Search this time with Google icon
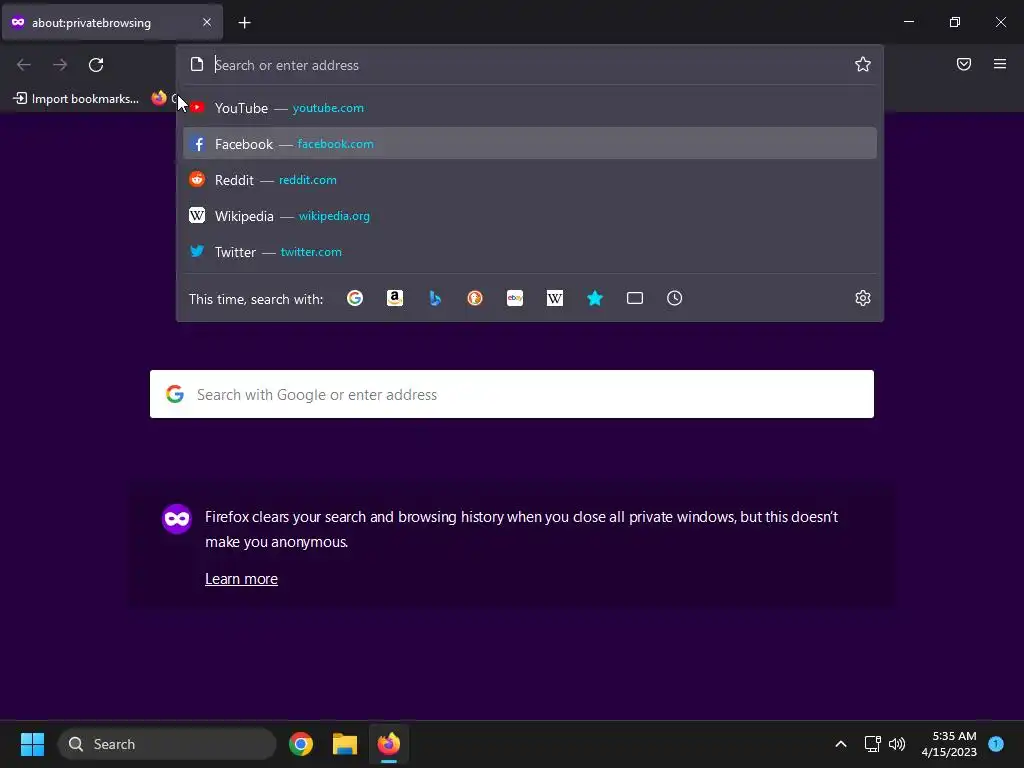 click(x=355, y=298)
